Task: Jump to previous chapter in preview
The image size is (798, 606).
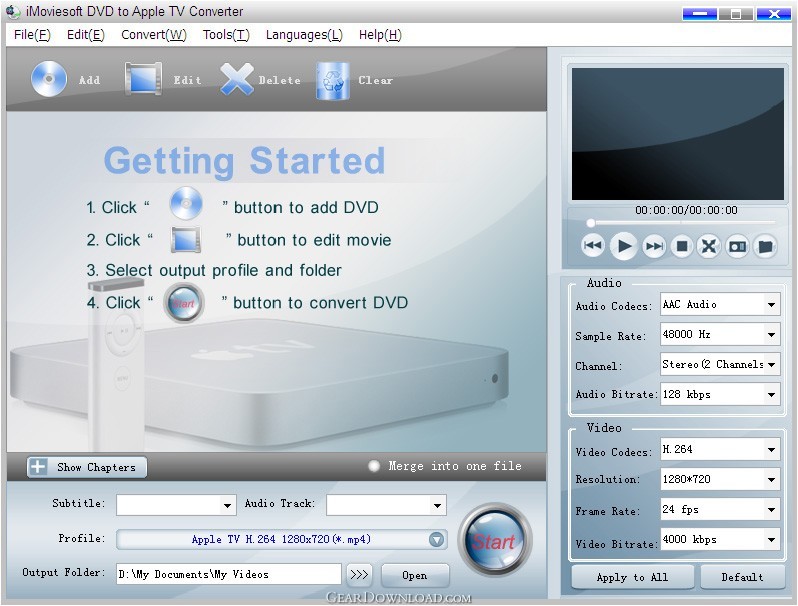Action: 593,246
